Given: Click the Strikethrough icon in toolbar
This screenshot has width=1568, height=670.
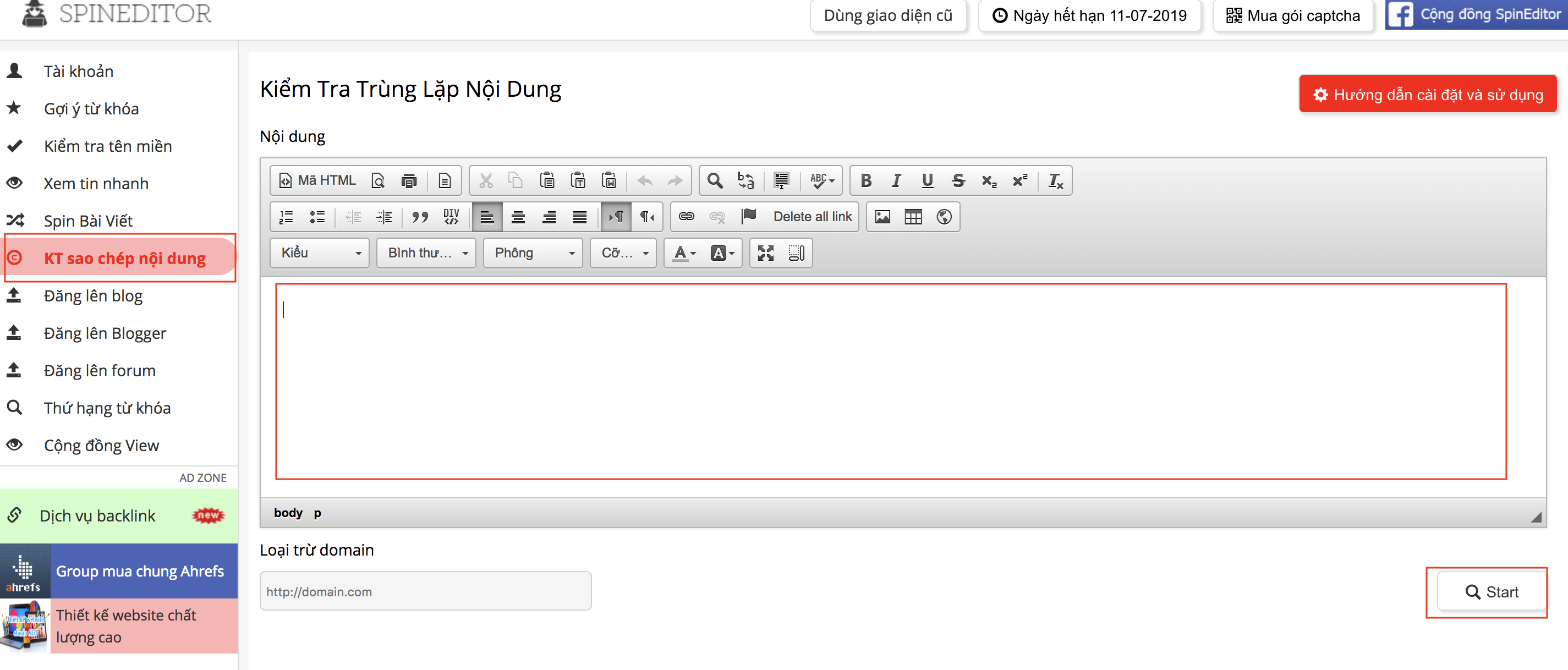Looking at the screenshot, I should [x=958, y=181].
